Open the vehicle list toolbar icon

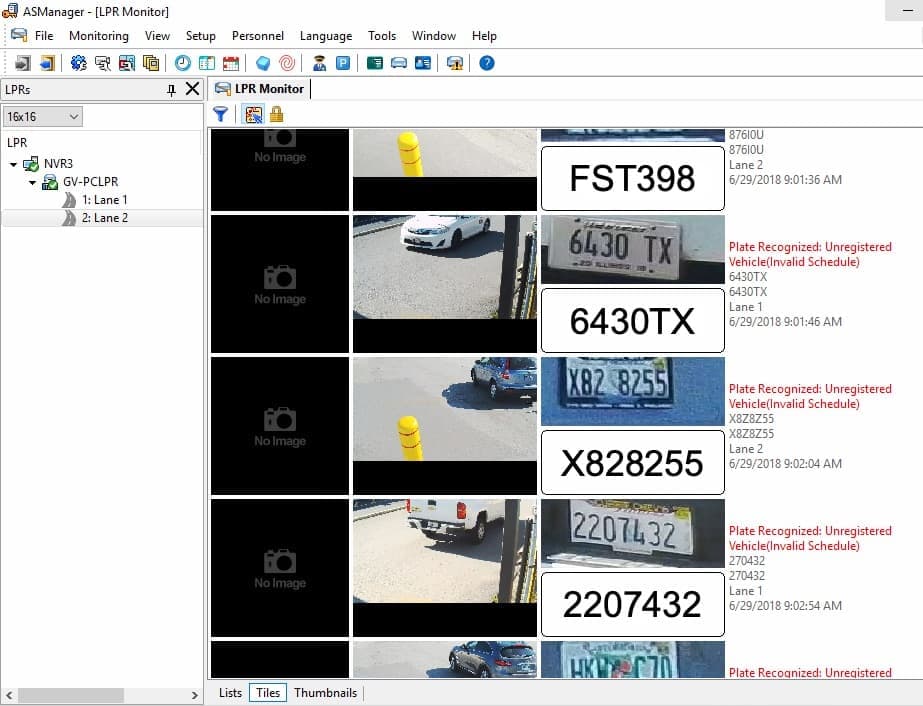[x=376, y=62]
